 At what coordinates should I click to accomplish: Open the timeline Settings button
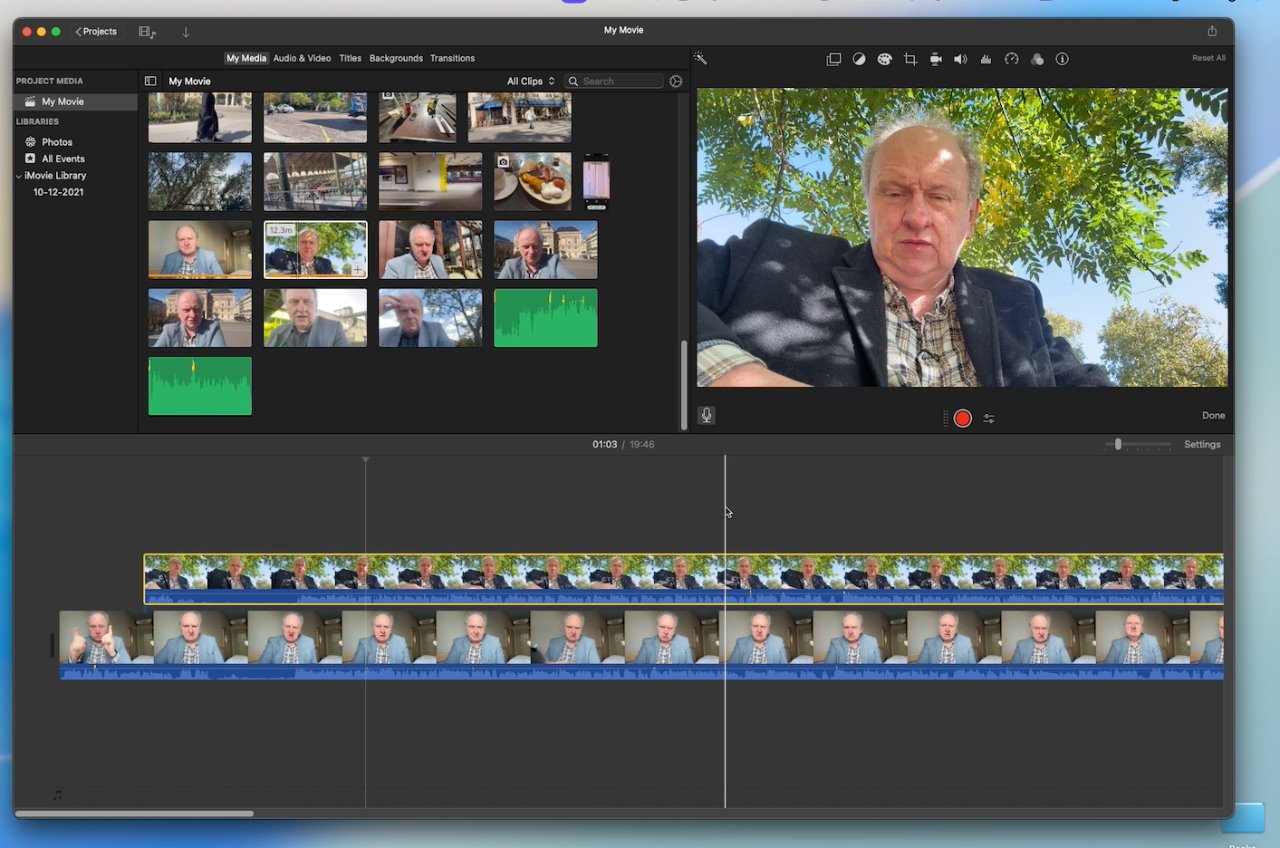[1202, 444]
